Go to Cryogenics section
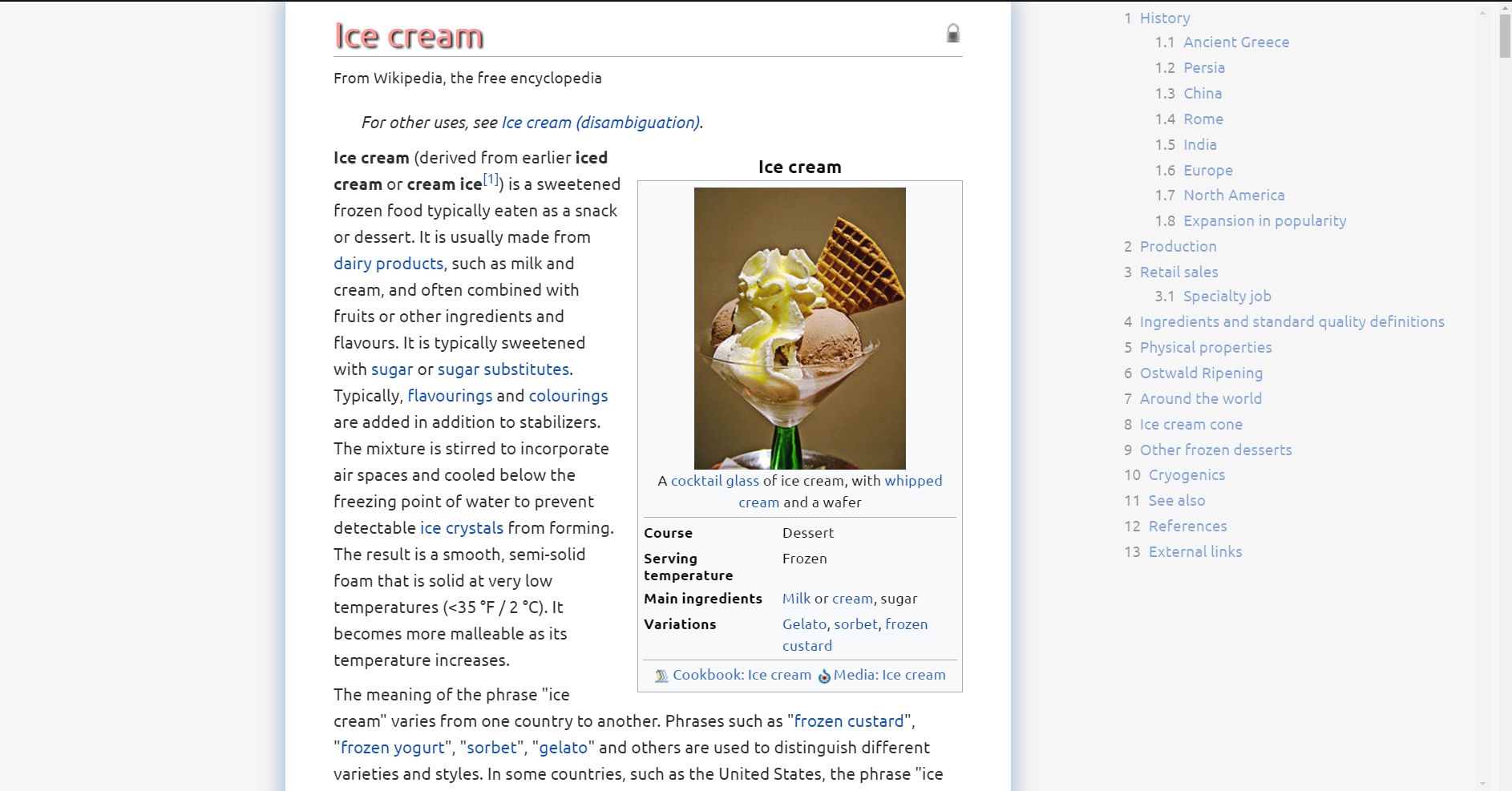Screen dimensions: 1512x791 click(1187, 475)
